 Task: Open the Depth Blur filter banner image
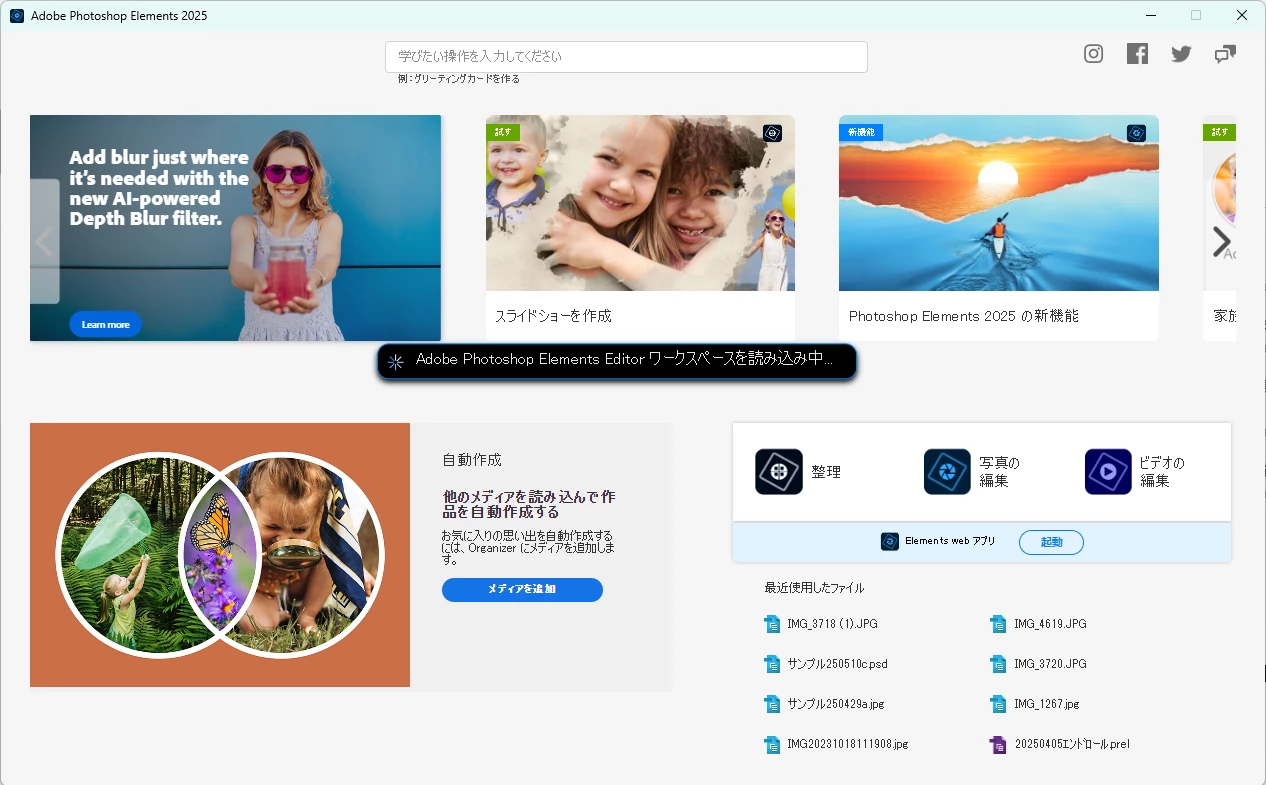[x=235, y=228]
